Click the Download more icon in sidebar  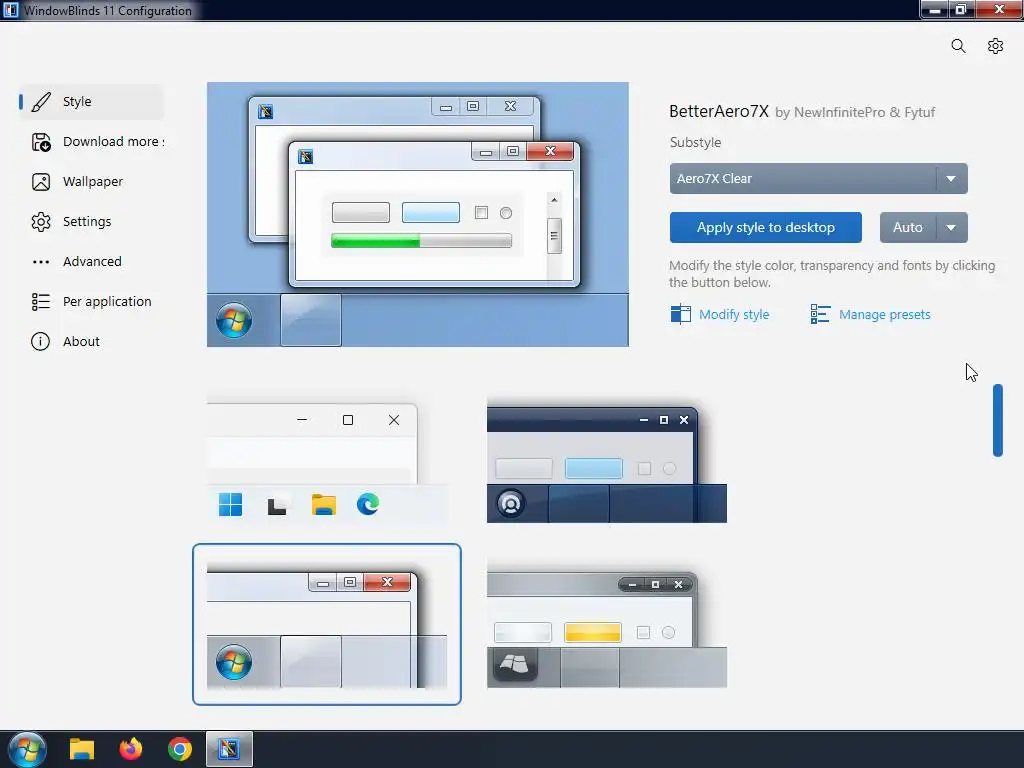[40, 142]
